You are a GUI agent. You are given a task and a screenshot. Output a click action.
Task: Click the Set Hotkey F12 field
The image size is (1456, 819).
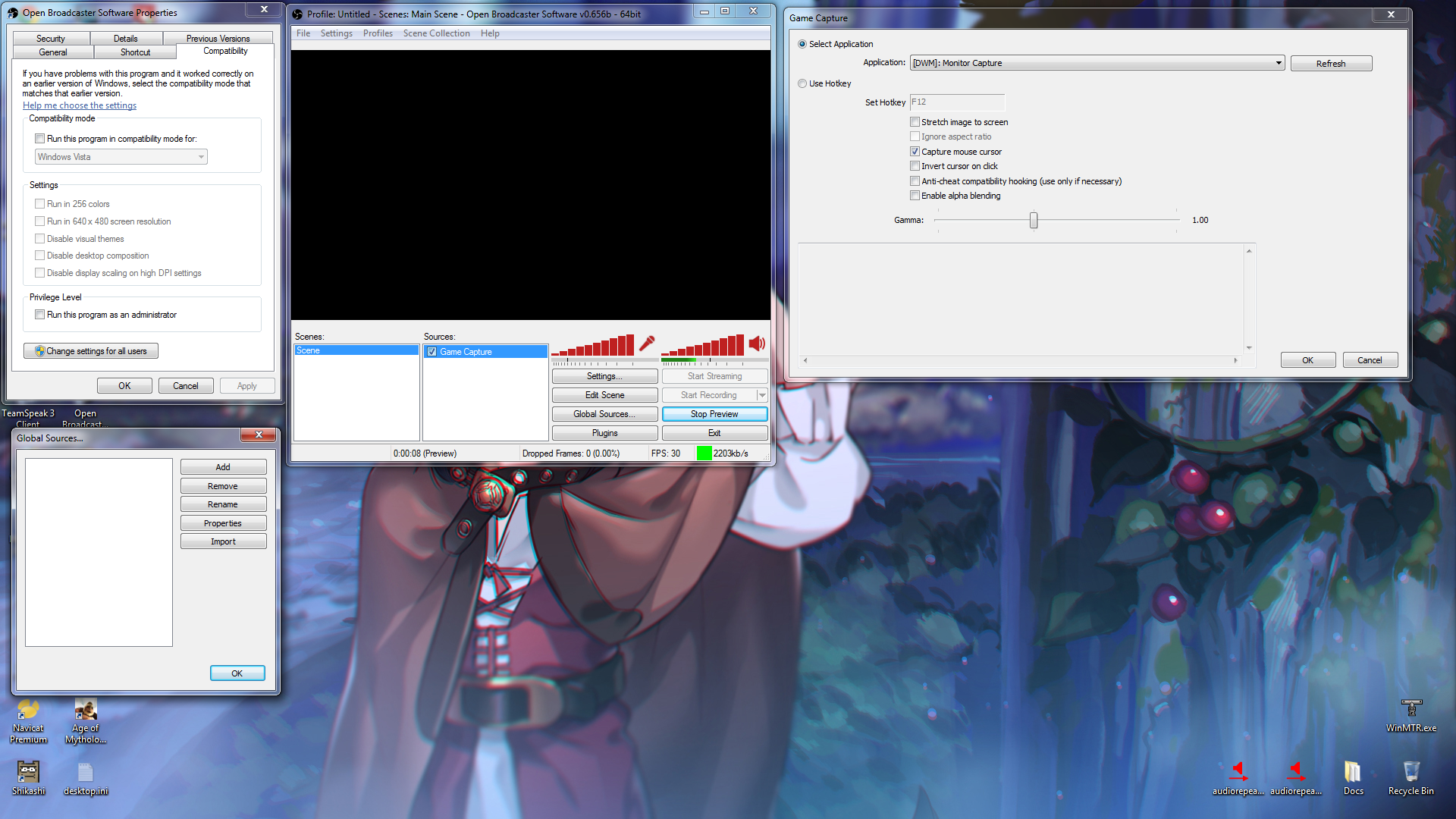[x=957, y=102]
